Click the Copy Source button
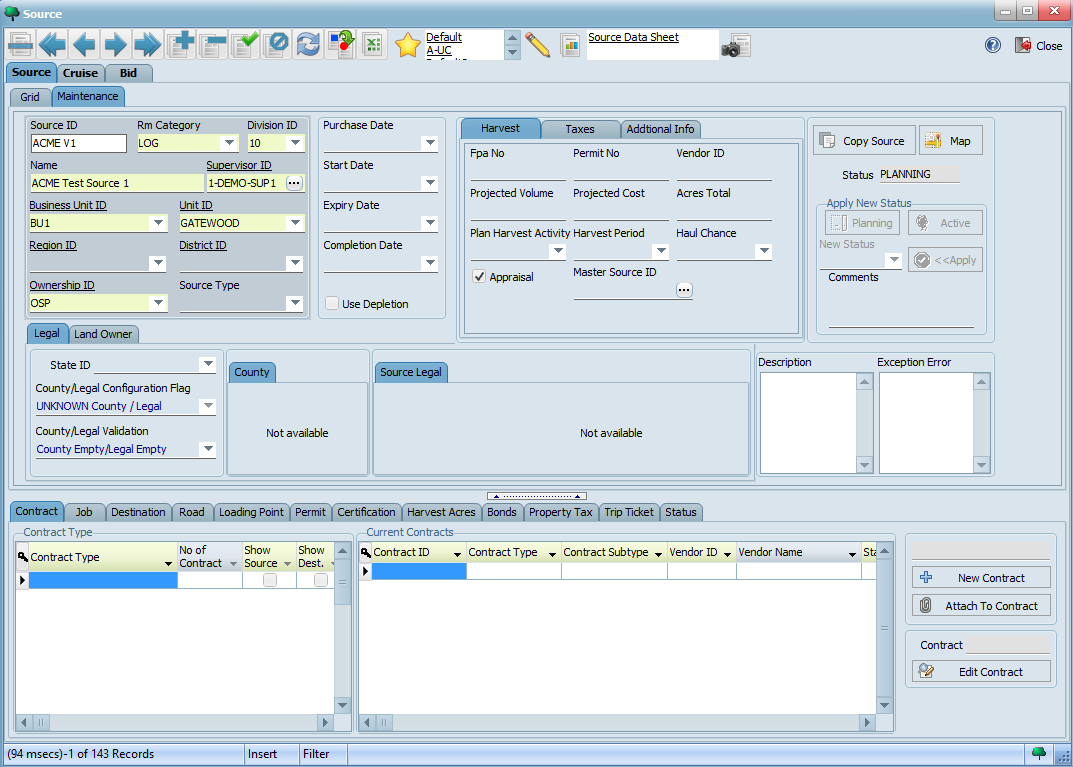The height and width of the screenshot is (767, 1073). click(x=864, y=141)
